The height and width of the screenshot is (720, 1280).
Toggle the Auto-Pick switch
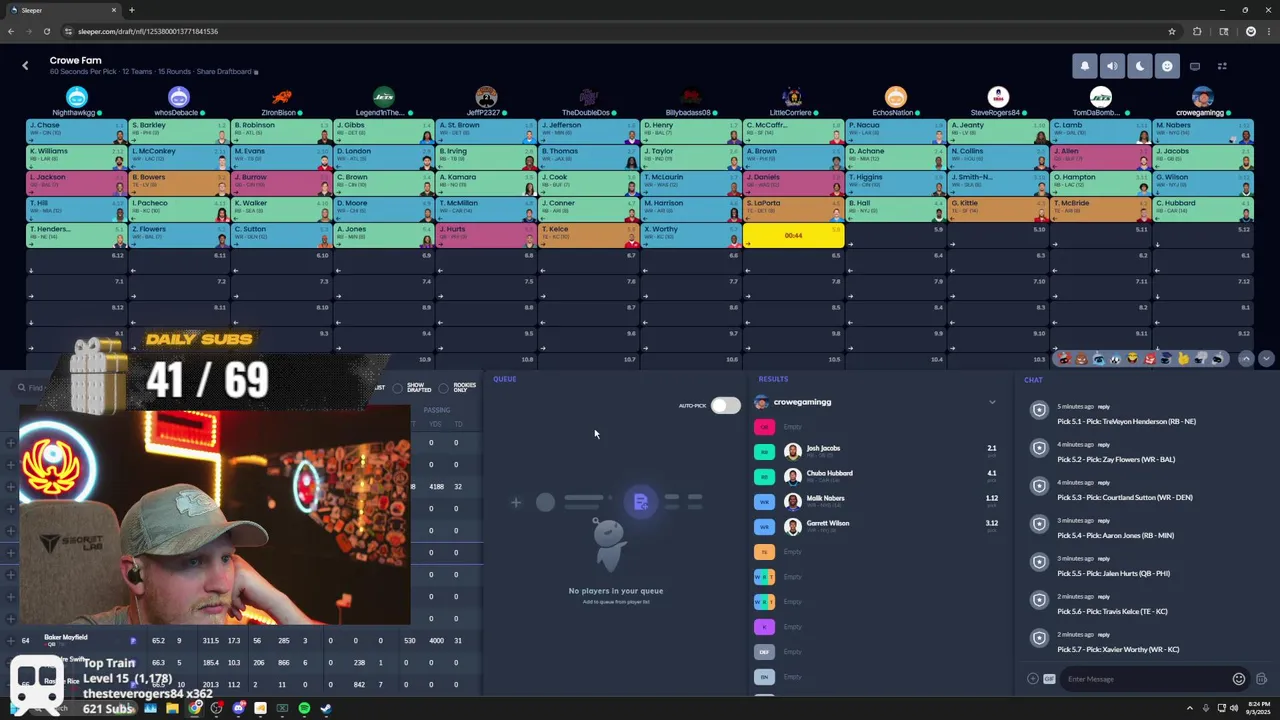click(x=725, y=405)
